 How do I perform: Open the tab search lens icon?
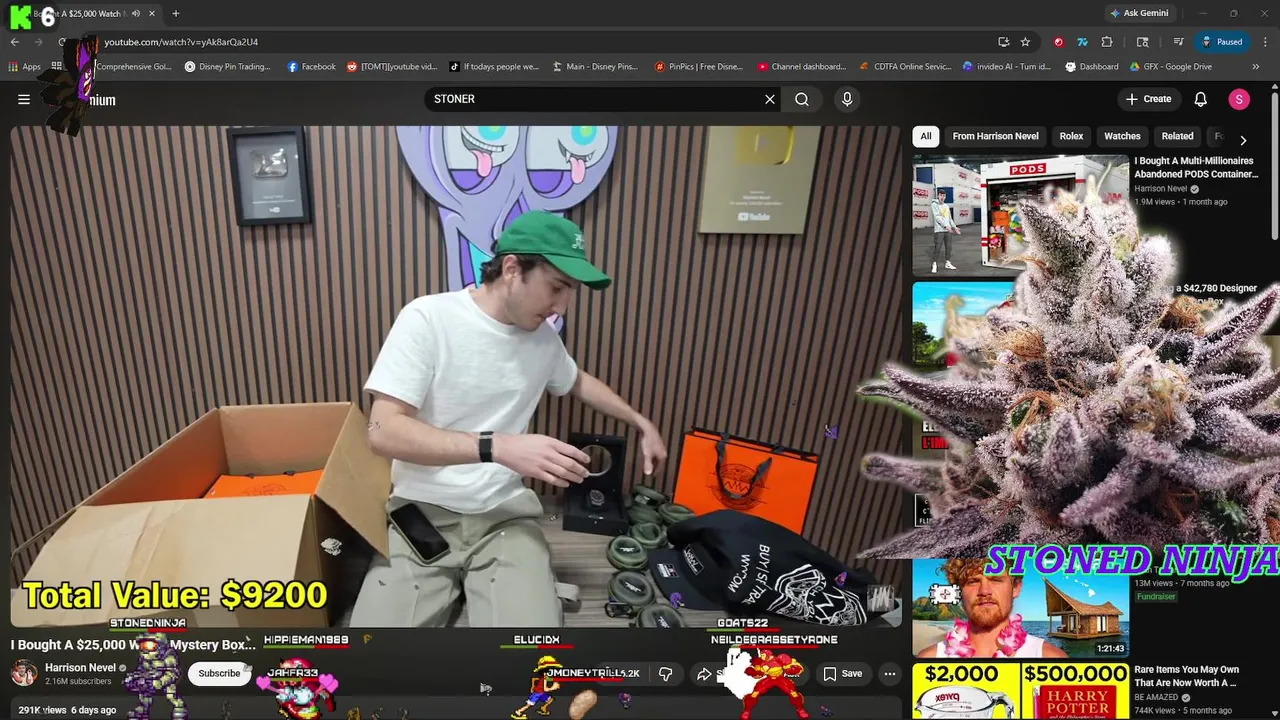[1143, 42]
